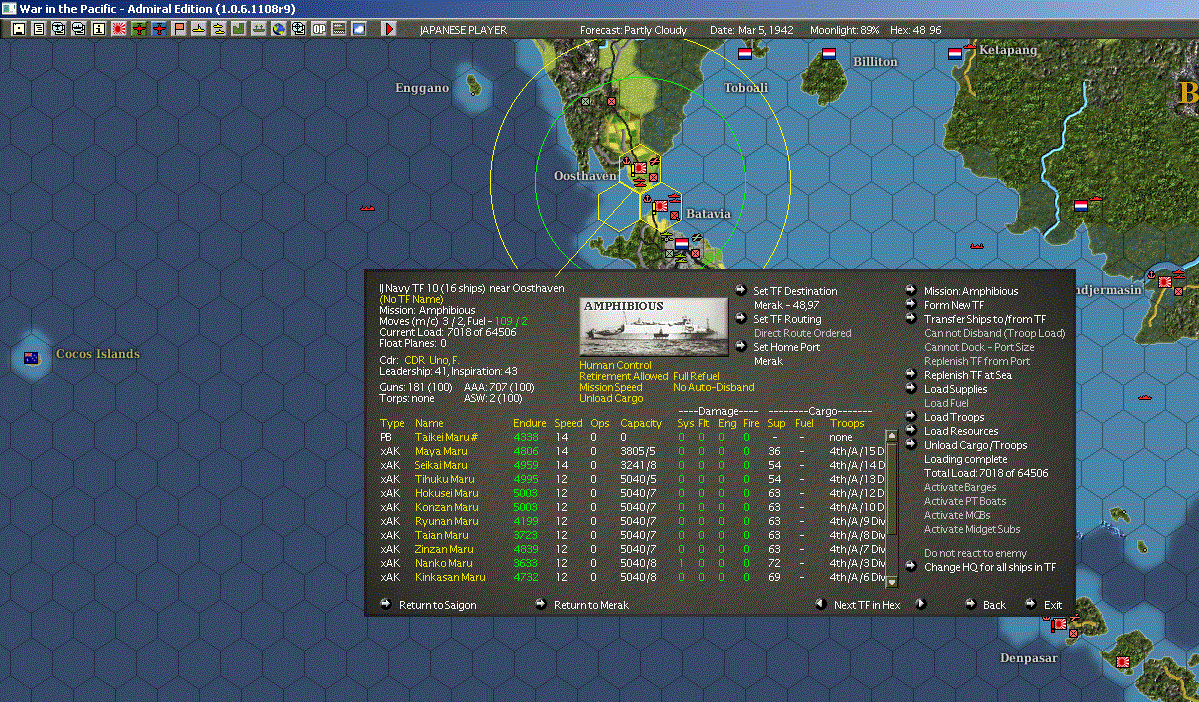Sort ships by Endure column header
This screenshot has height=702, width=1199.
(529, 423)
